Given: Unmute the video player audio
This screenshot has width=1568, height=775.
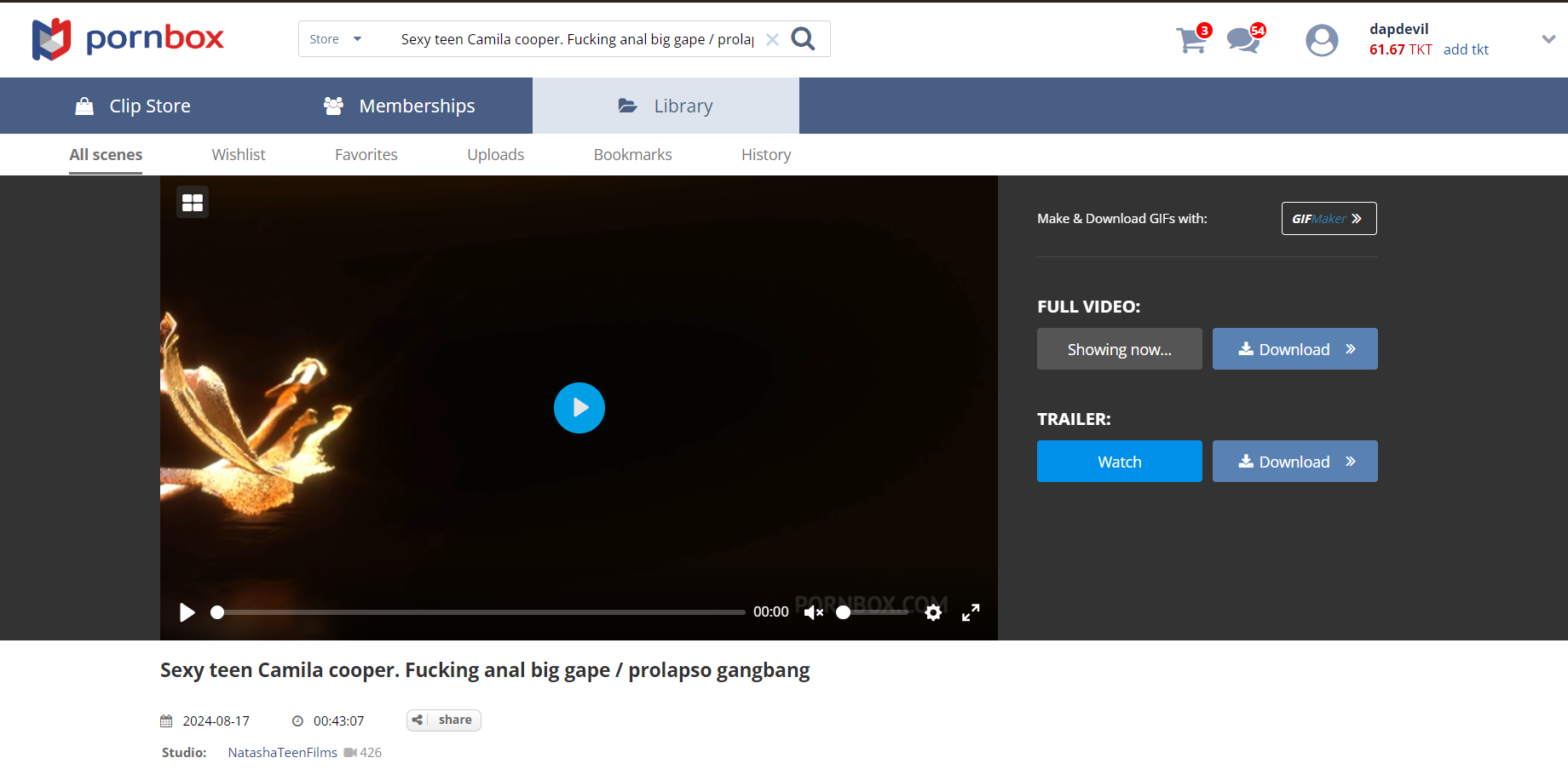Looking at the screenshot, I should 813,612.
